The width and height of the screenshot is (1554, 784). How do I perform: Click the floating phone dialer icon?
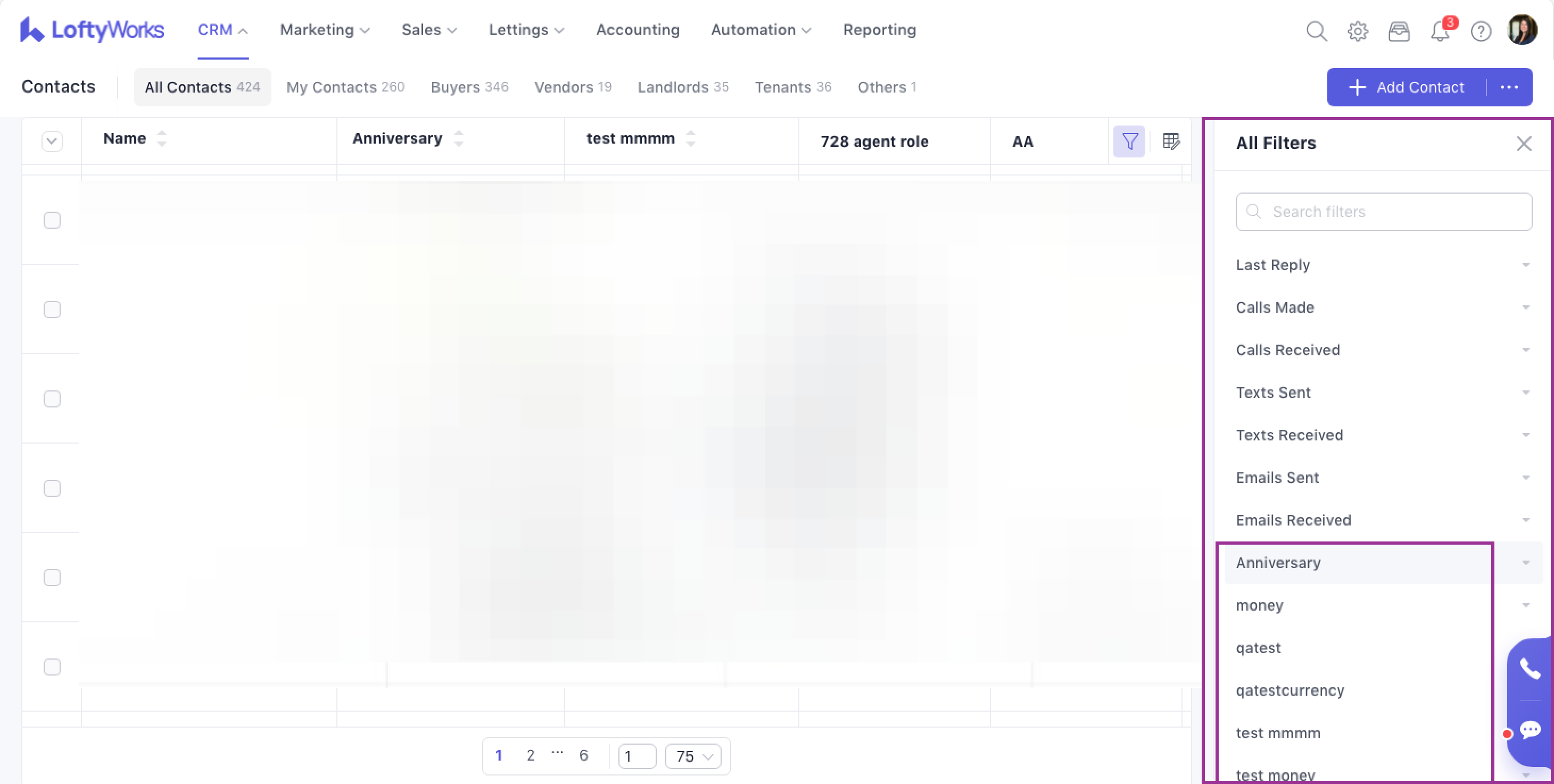point(1530,668)
